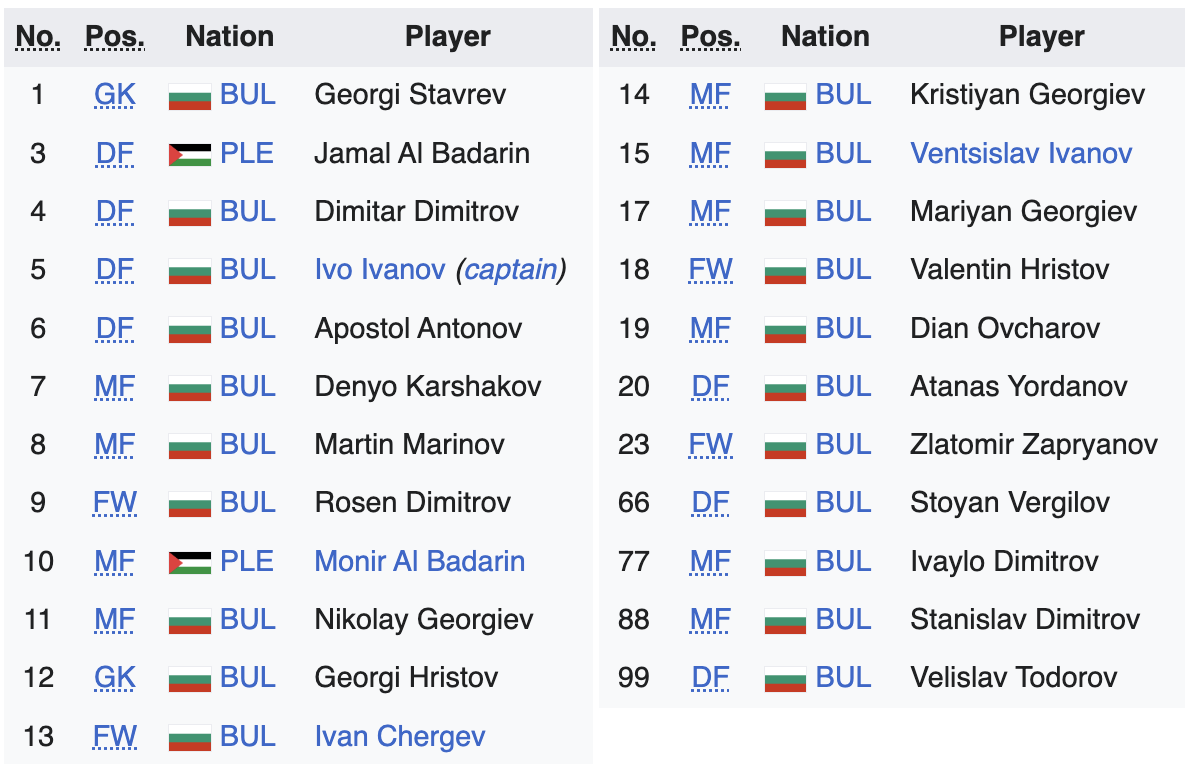Click the Palestine flag beside Jamal Al Badarin
Image resolution: width=1186 pixels, height=764 pixels.
click(189, 154)
